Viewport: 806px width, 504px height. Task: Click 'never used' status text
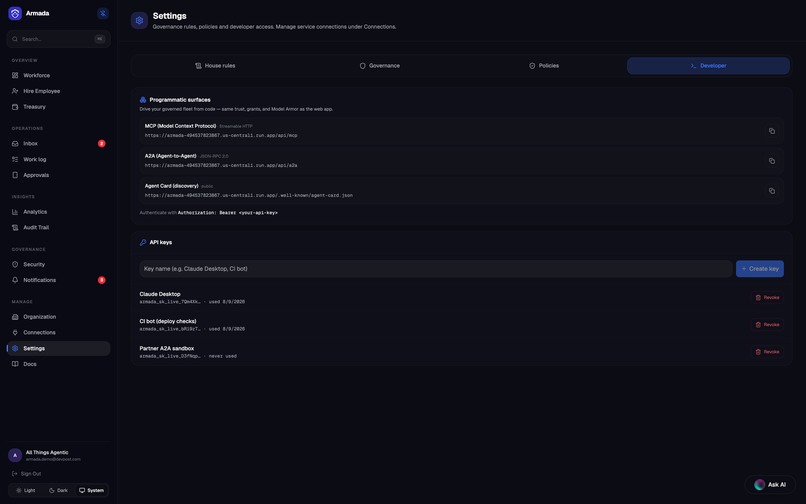pos(223,356)
